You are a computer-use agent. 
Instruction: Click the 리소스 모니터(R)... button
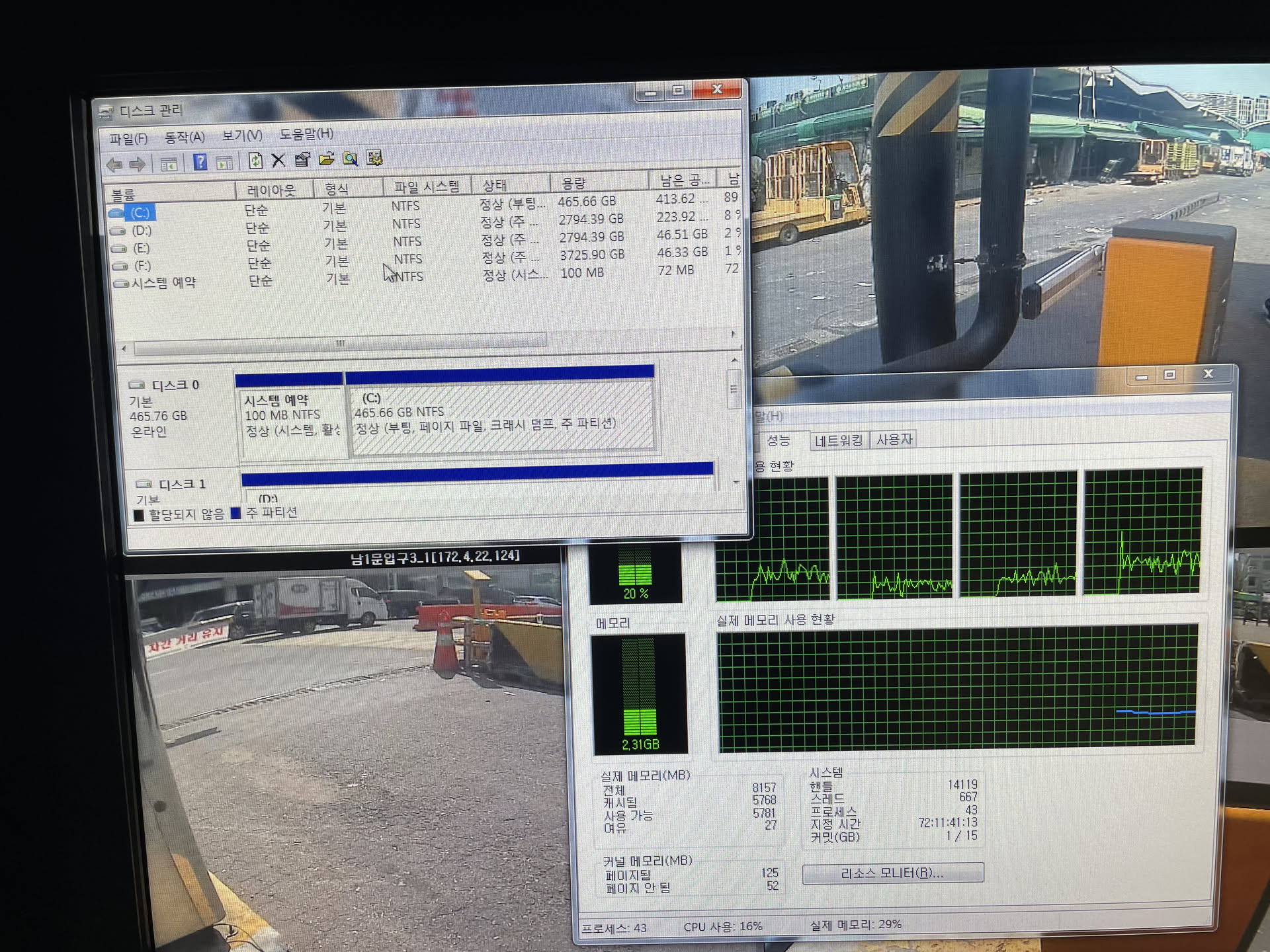[892, 873]
